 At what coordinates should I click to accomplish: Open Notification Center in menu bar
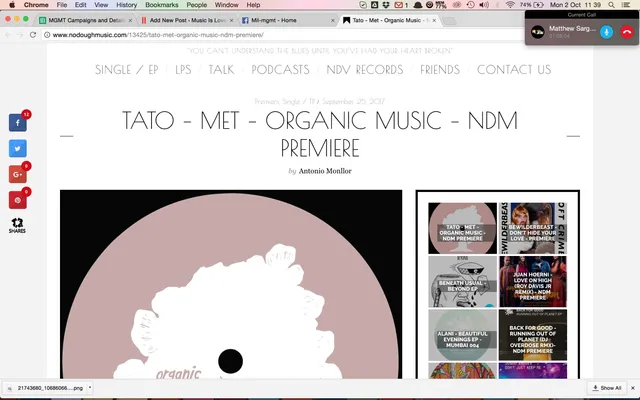click(x=626, y=5)
